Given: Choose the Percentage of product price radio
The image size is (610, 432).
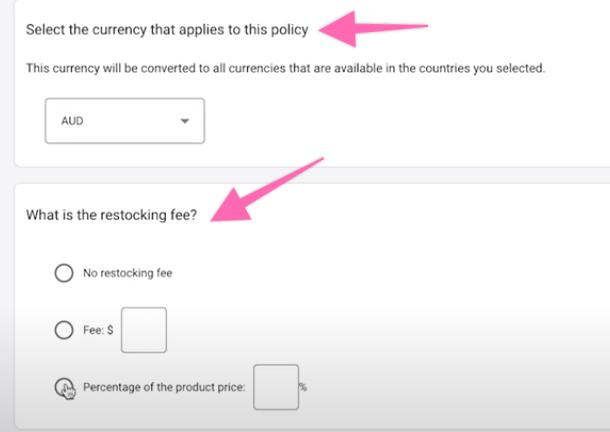Looking at the screenshot, I should click(x=63, y=386).
